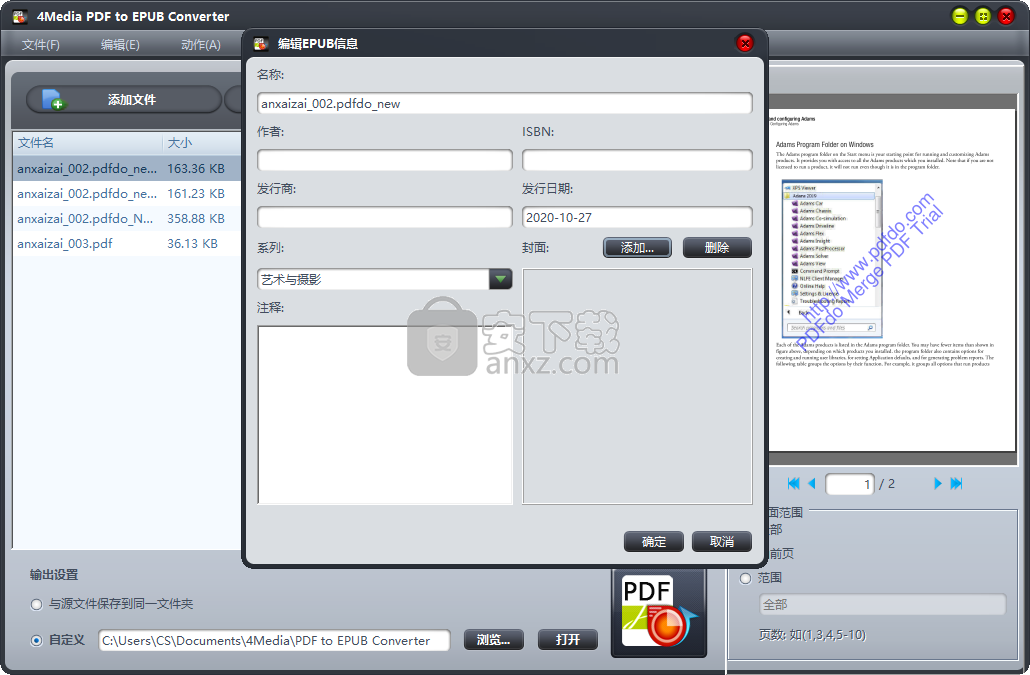This screenshot has width=1030, height=675.
Task: Close the main application window
Action: pyautogui.click(x=1006, y=16)
